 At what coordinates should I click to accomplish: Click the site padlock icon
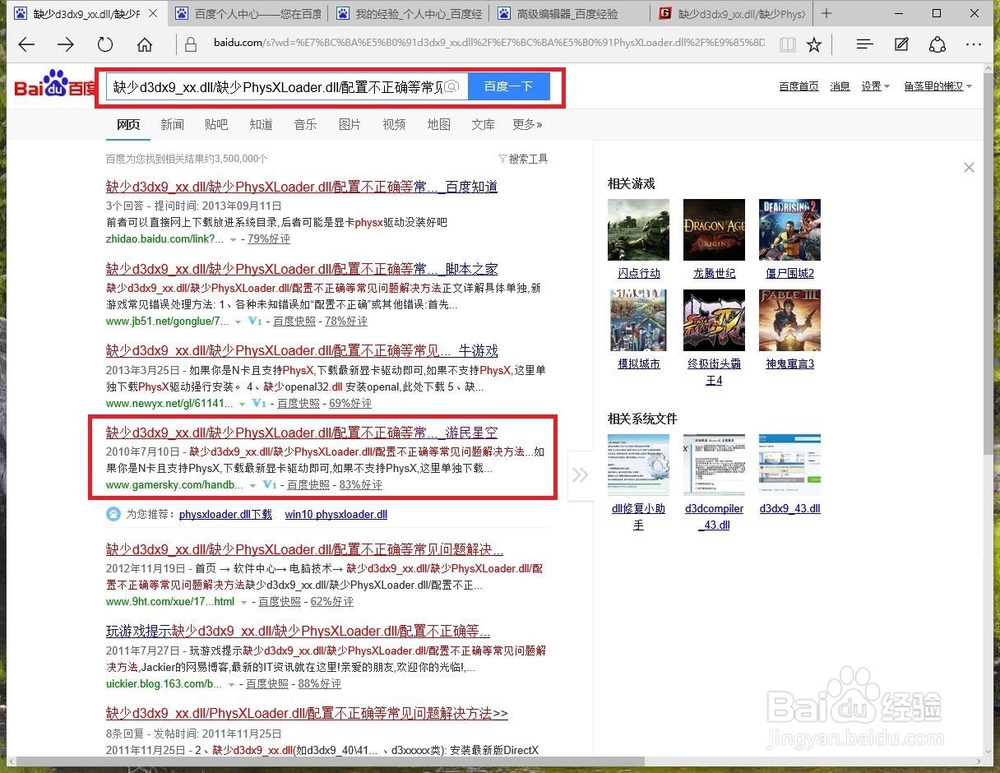coord(190,44)
